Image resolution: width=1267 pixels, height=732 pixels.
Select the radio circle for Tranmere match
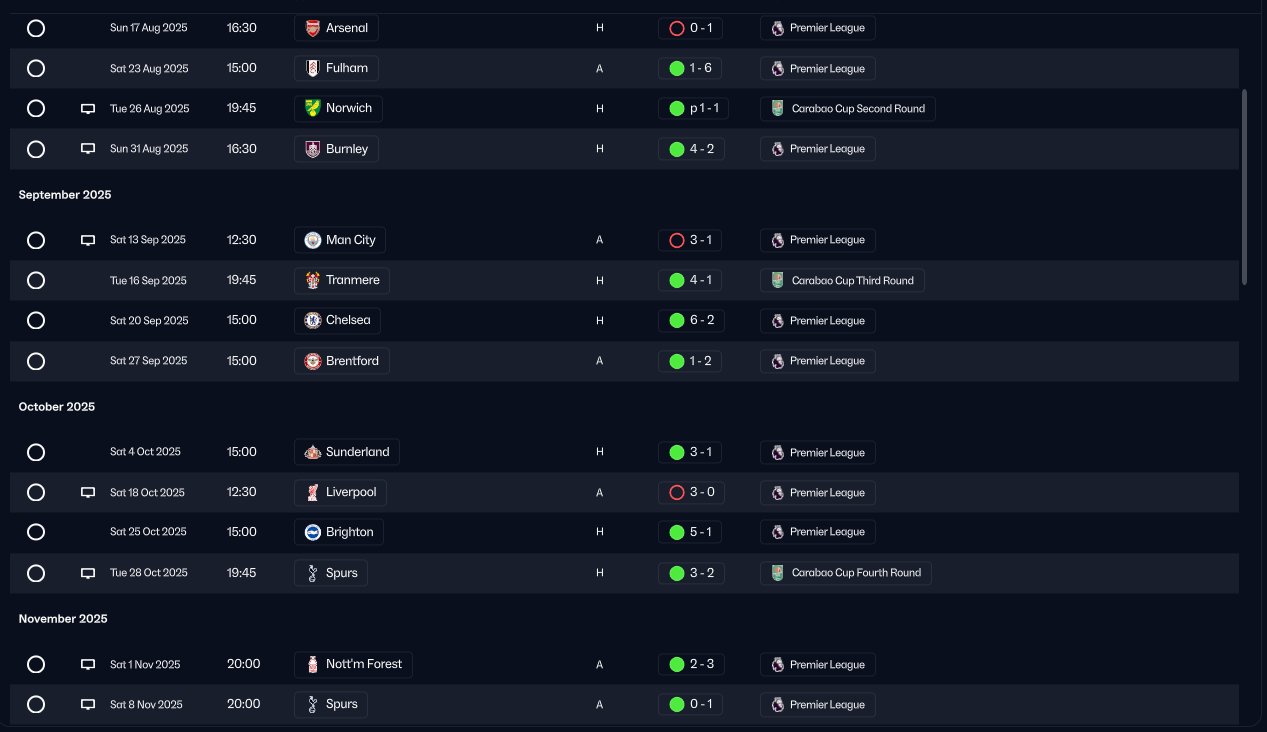(x=36, y=281)
